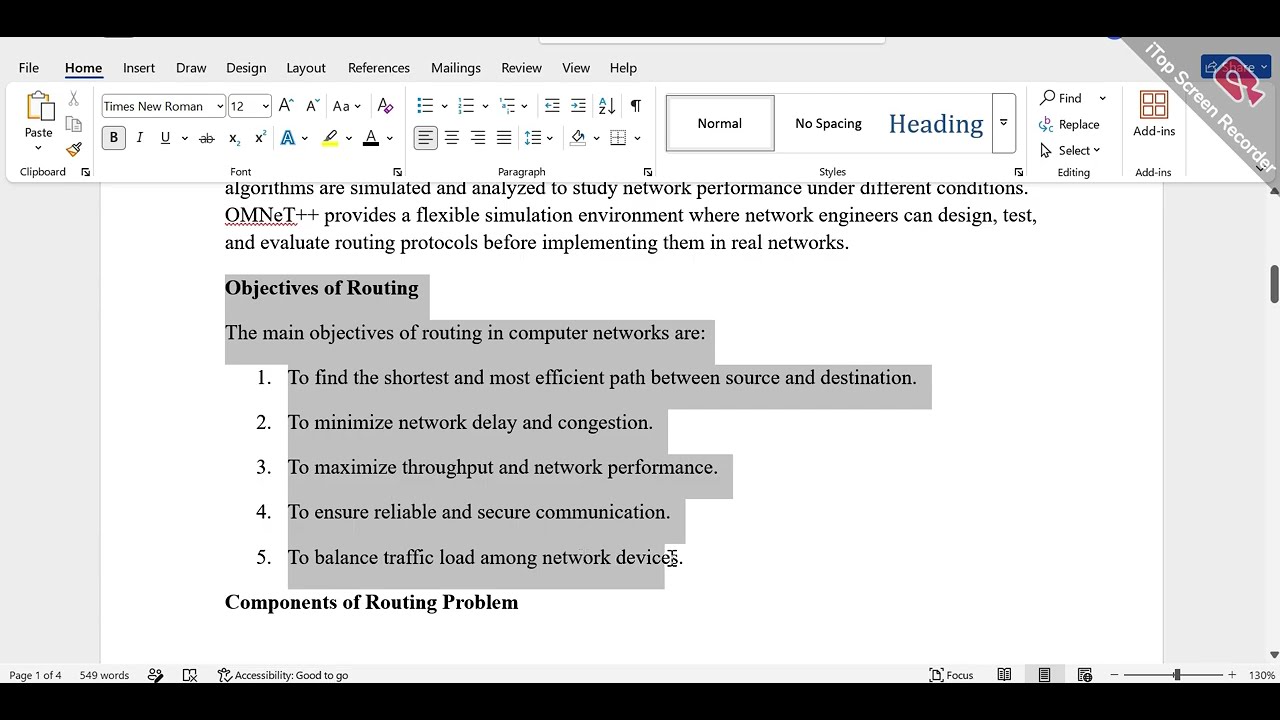The image size is (1280, 720).
Task: Click the spelling check status icon
Action: [x=155, y=675]
